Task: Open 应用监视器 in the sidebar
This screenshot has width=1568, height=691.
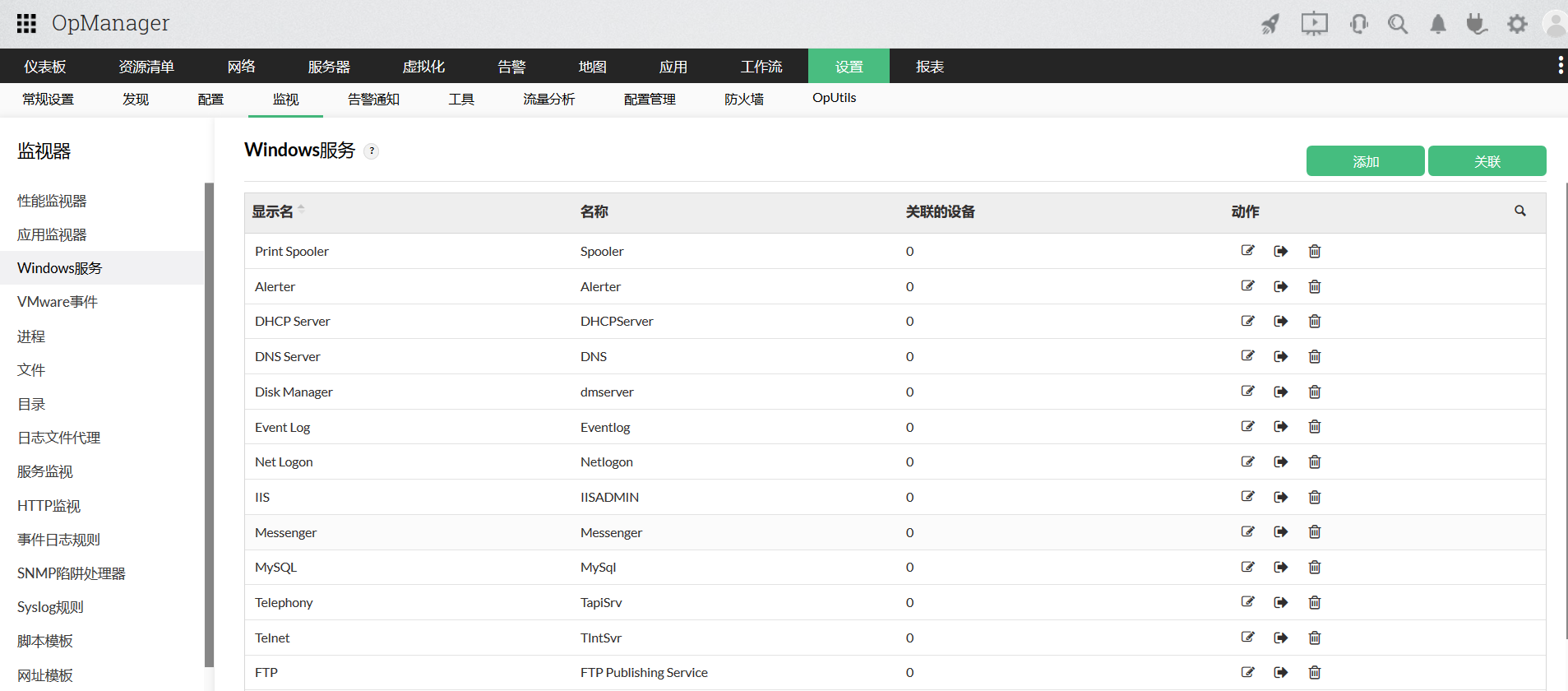Action: point(52,234)
